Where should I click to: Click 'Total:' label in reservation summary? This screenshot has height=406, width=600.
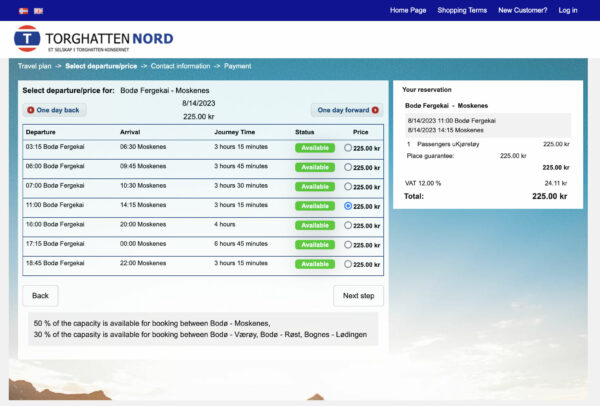coord(414,196)
